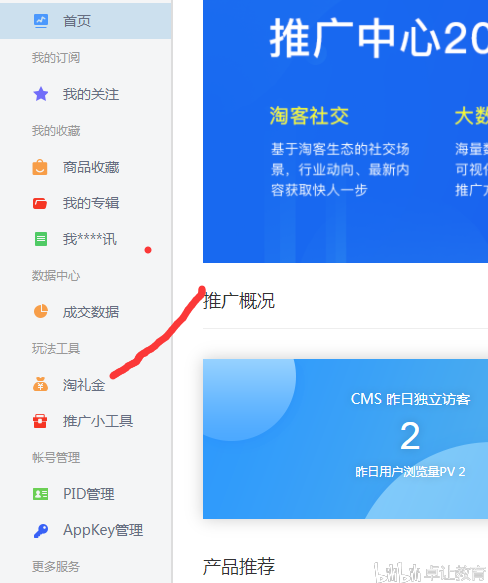Click the 推广中心 banner title
488x583 pixels.
pos(379,38)
